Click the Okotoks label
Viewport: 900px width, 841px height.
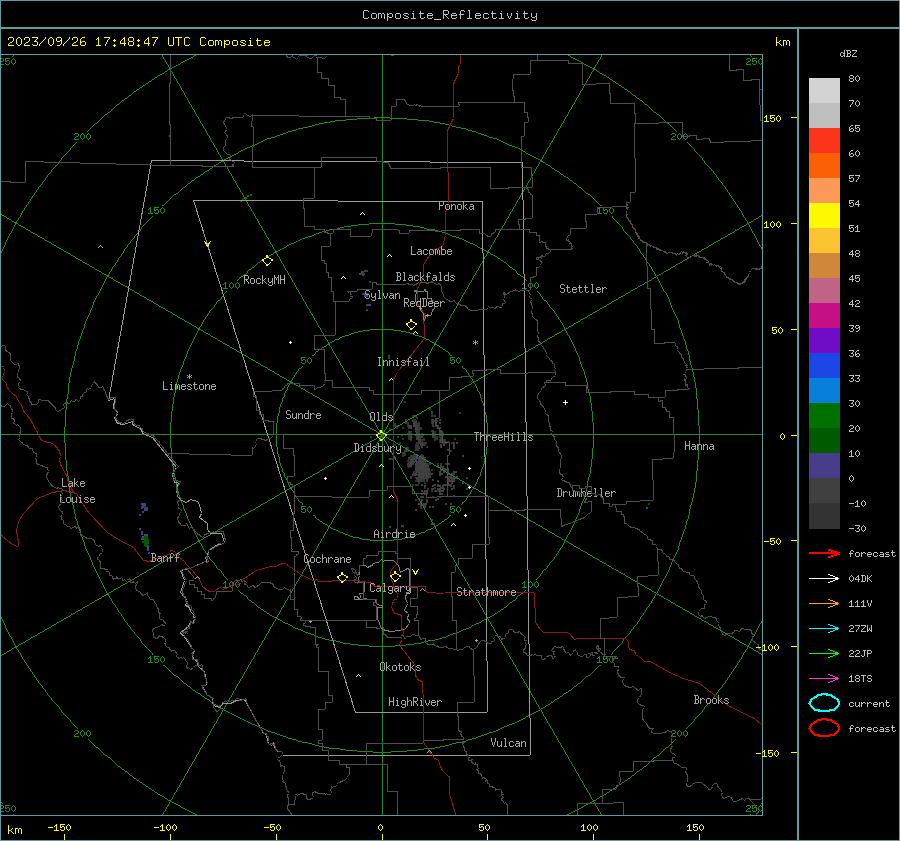click(x=400, y=667)
